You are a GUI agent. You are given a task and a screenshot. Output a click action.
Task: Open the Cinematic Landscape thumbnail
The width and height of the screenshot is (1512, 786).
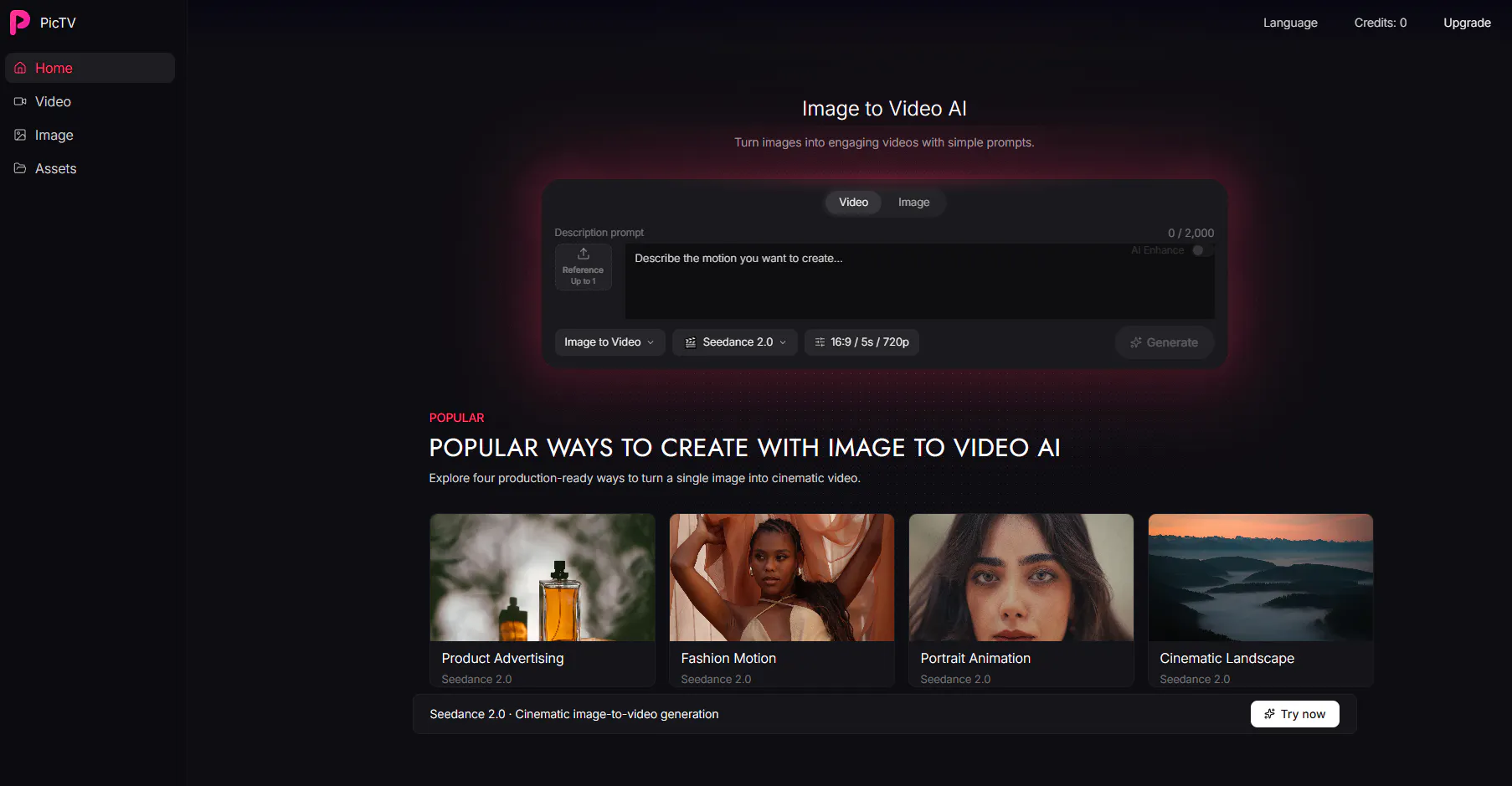point(1261,578)
